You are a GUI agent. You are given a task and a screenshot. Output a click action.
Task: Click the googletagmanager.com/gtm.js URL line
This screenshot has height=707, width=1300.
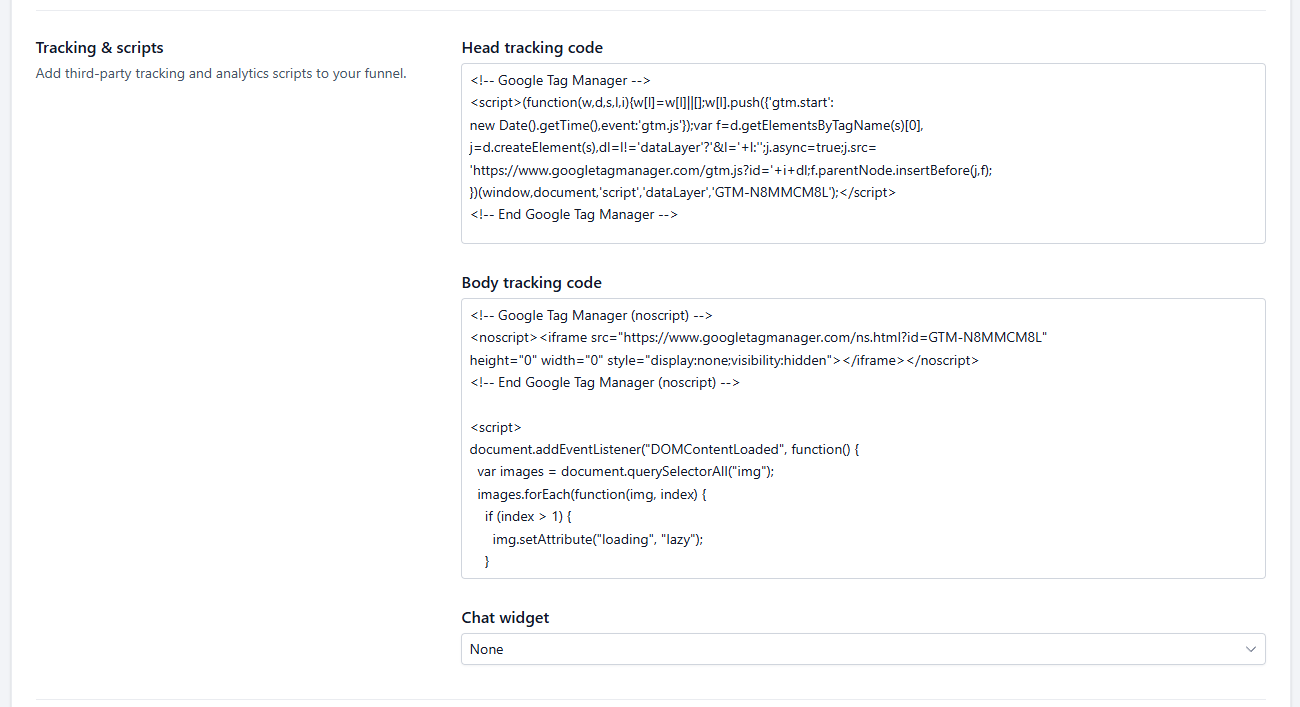(x=731, y=170)
